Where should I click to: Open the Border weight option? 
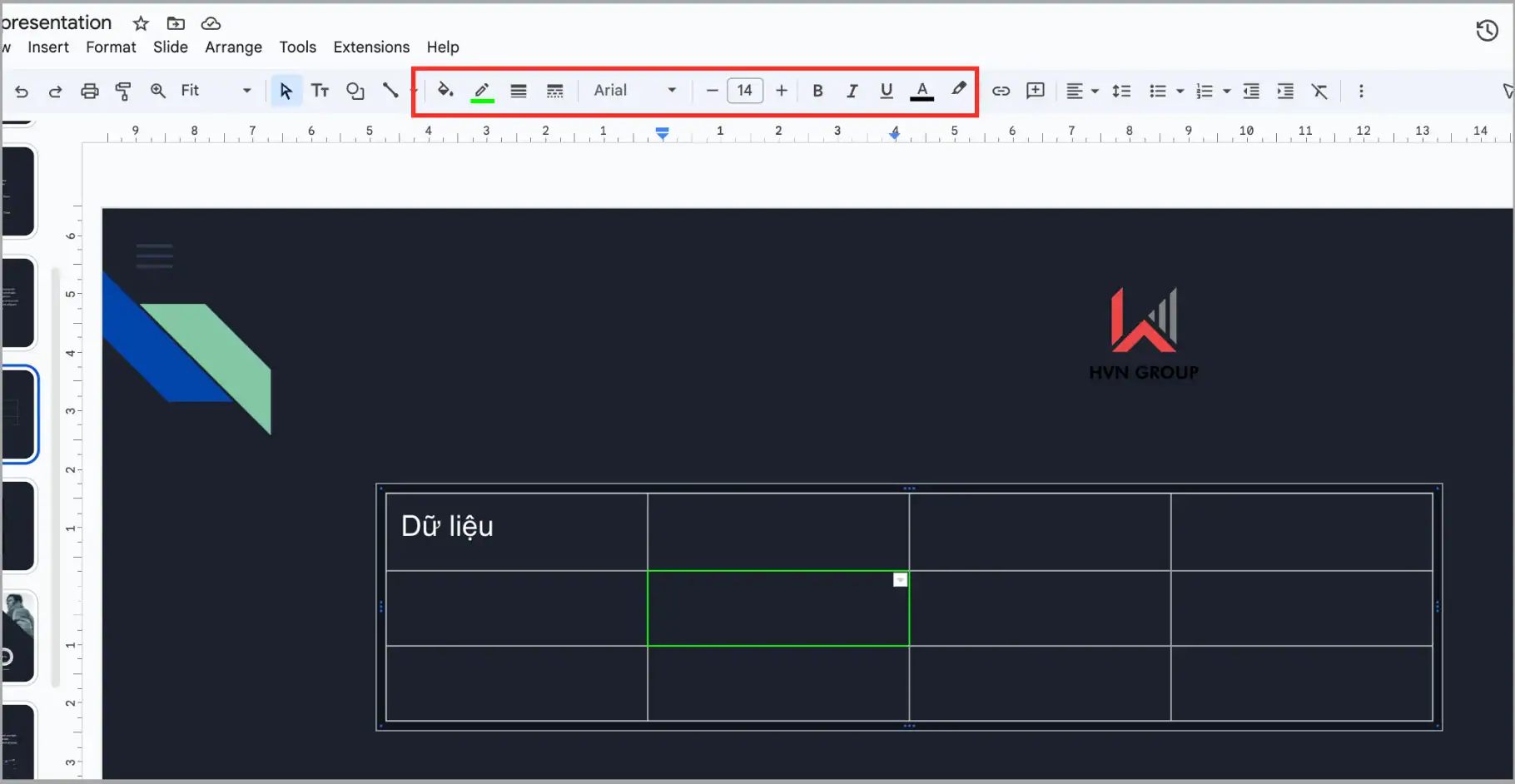click(x=519, y=91)
